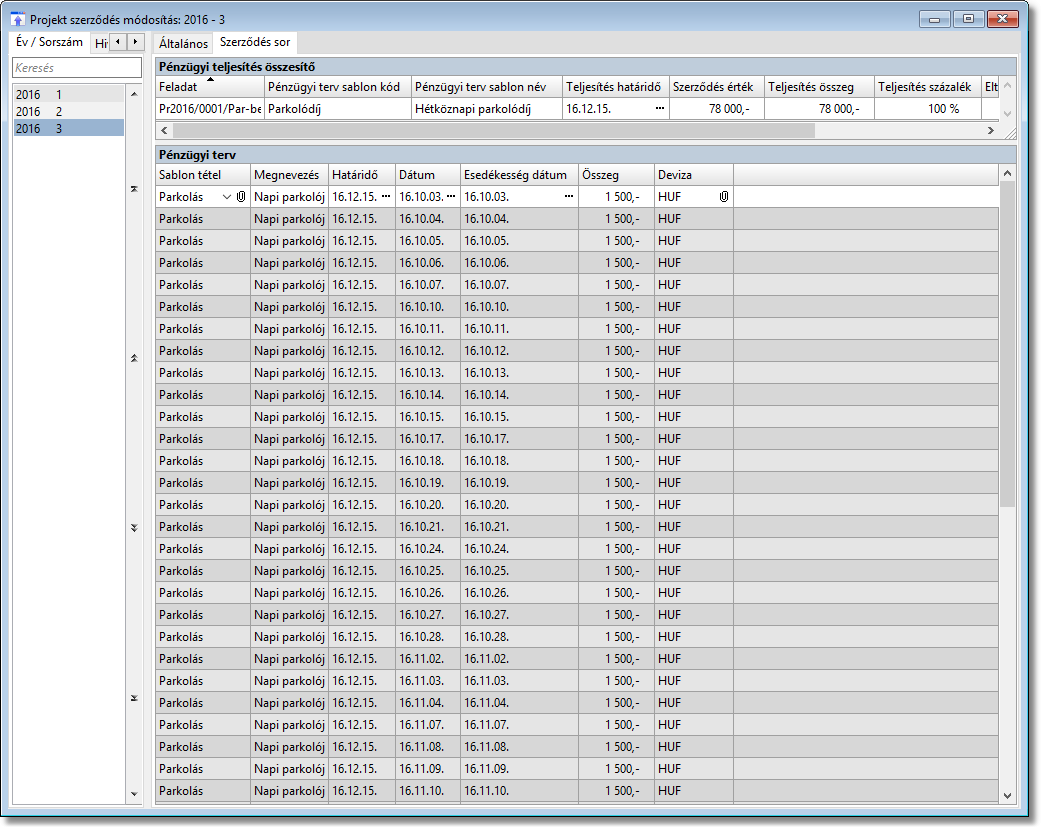This screenshot has height=829, width=1041.
Task: Click HUF cell in the 16.10.28. row
Action: point(694,637)
